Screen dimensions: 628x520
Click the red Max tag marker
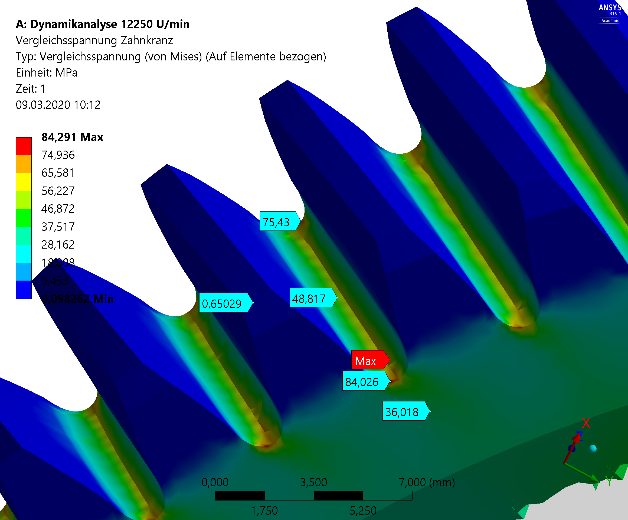coord(367,360)
